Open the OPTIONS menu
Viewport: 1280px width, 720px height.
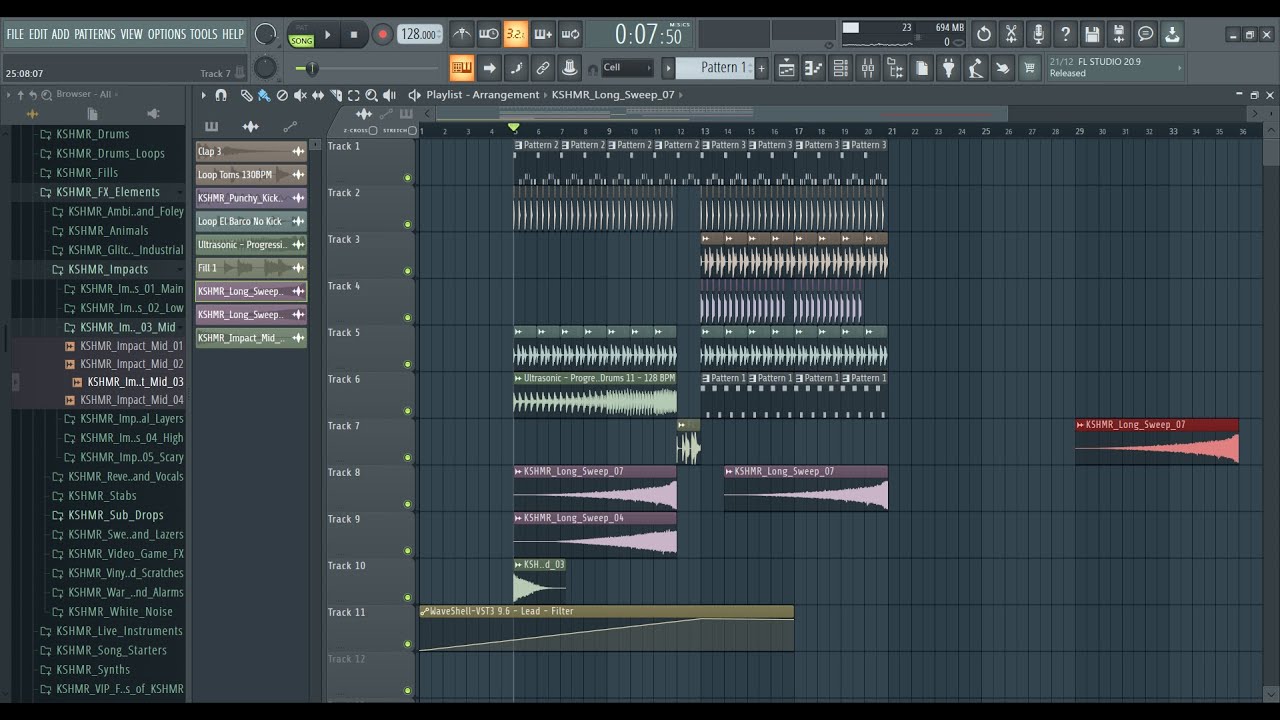click(167, 34)
